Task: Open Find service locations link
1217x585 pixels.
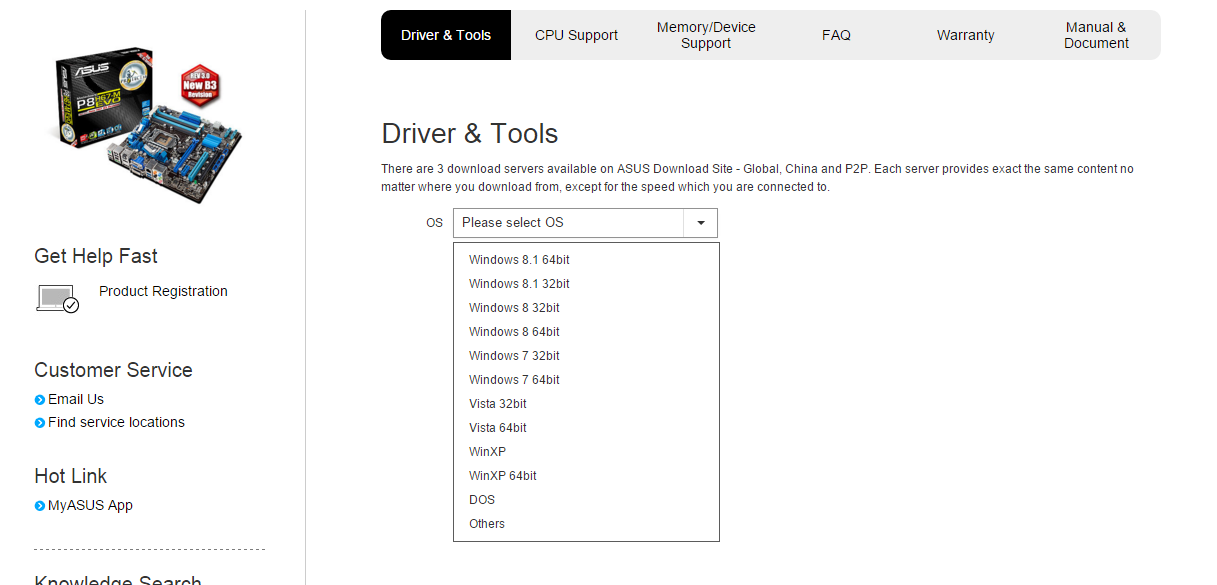Action: tap(116, 422)
